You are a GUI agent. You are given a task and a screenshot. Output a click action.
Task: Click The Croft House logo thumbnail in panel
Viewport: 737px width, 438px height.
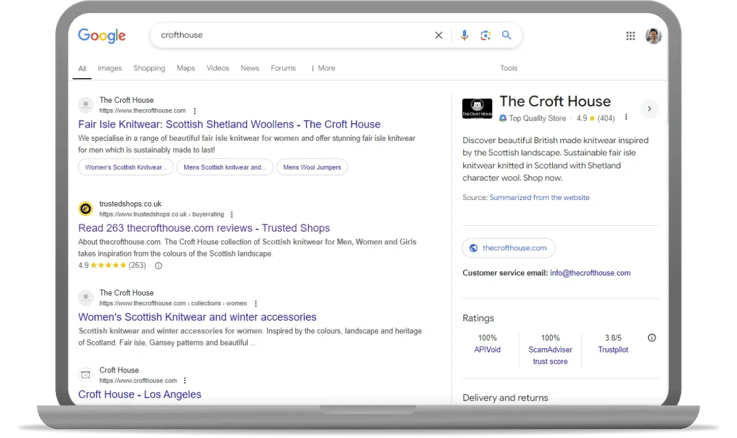pyautogui.click(x=477, y=109)
